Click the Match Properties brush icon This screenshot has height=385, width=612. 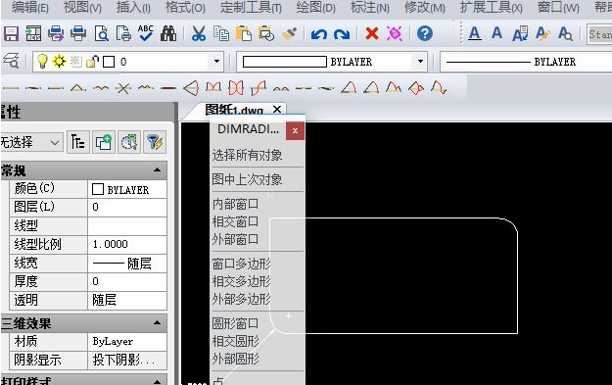290,34
